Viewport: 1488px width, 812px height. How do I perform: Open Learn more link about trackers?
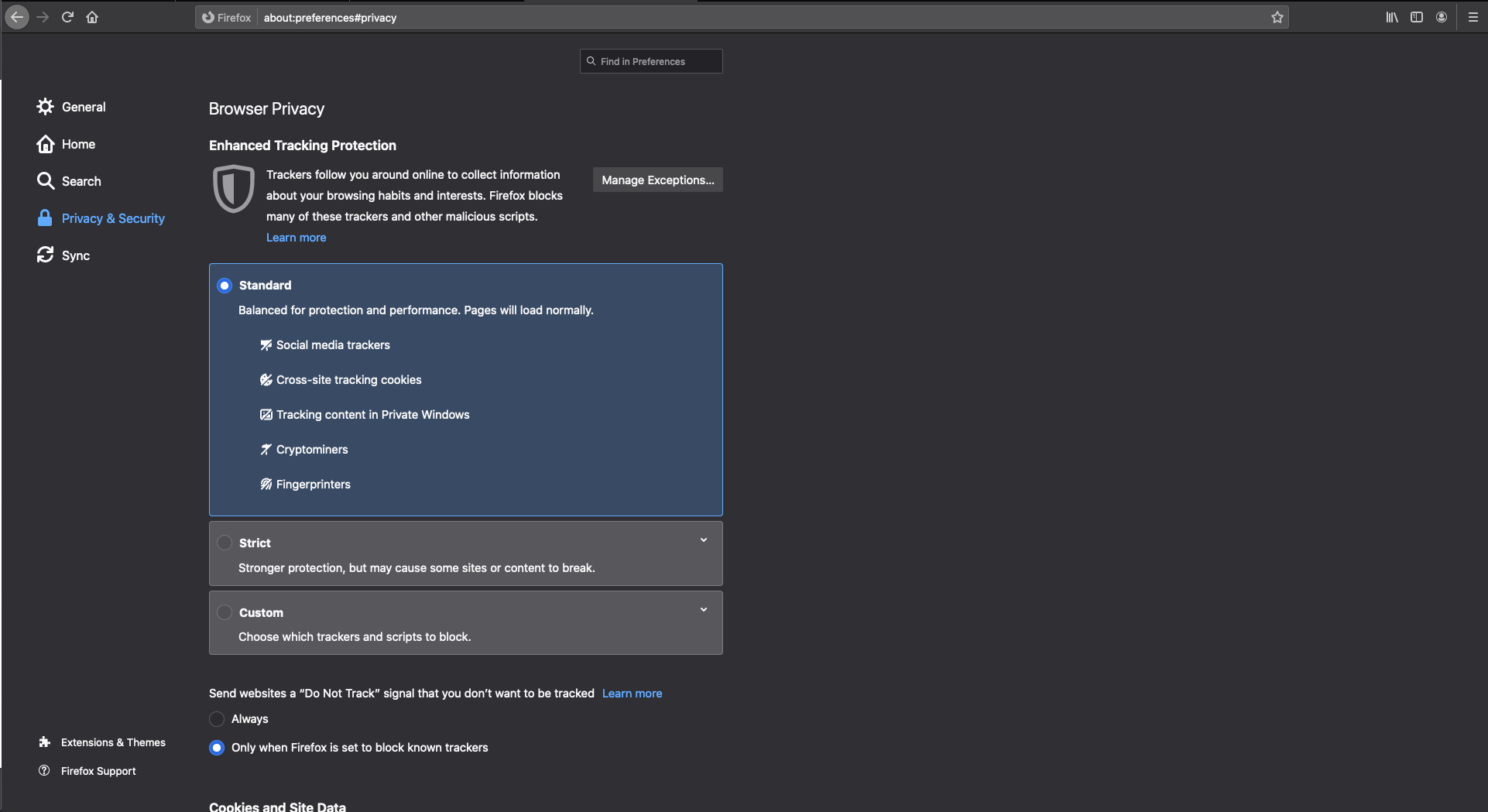296,238
